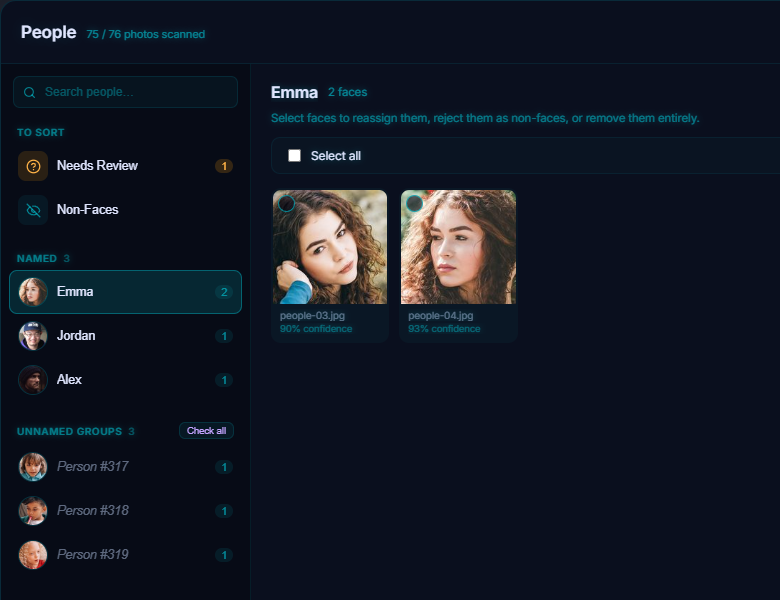Click the search magnifier icon
The width and height of the screenshot is (780, 600).
(29, 93)
